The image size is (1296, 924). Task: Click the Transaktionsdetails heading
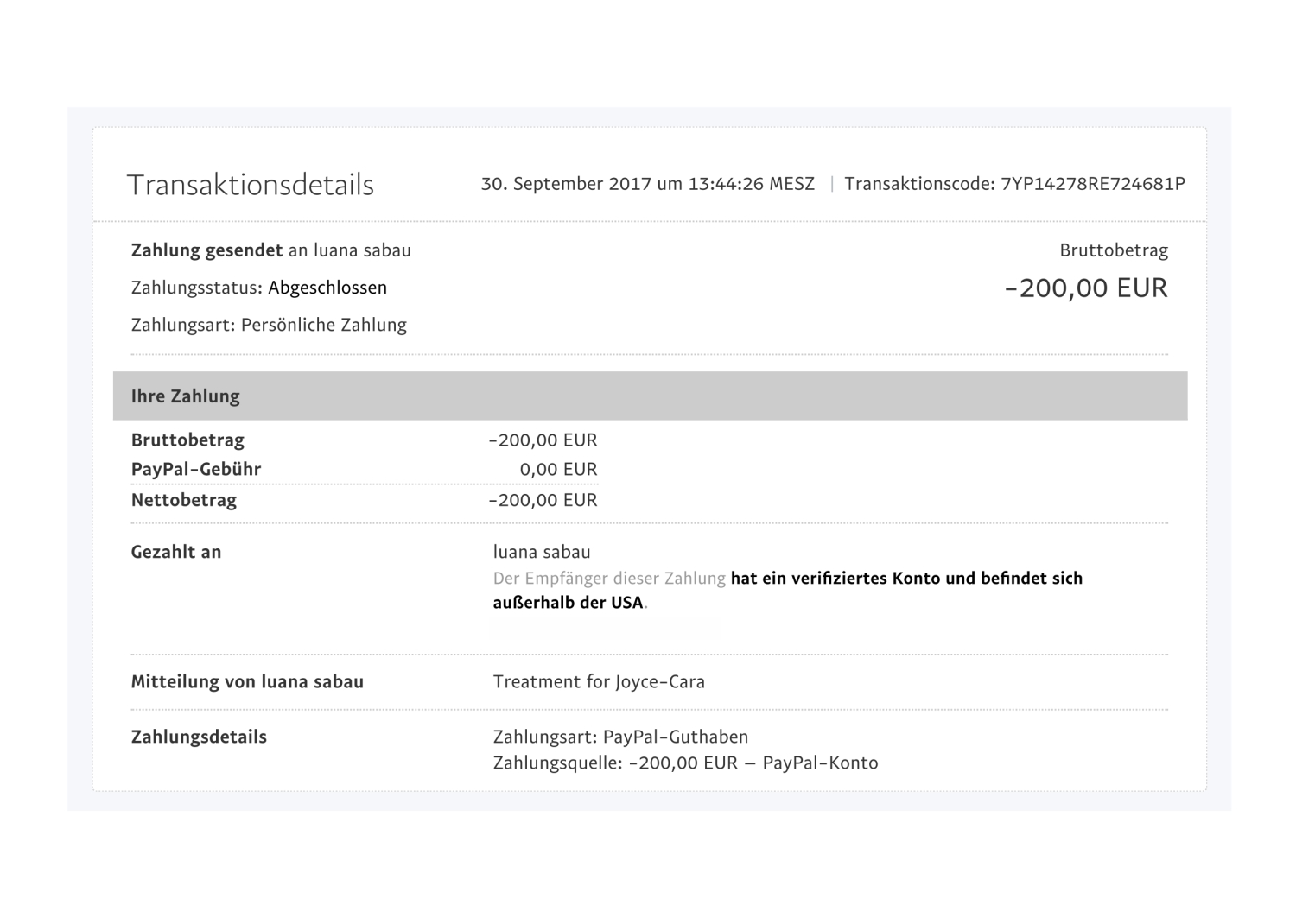[251, 185]
